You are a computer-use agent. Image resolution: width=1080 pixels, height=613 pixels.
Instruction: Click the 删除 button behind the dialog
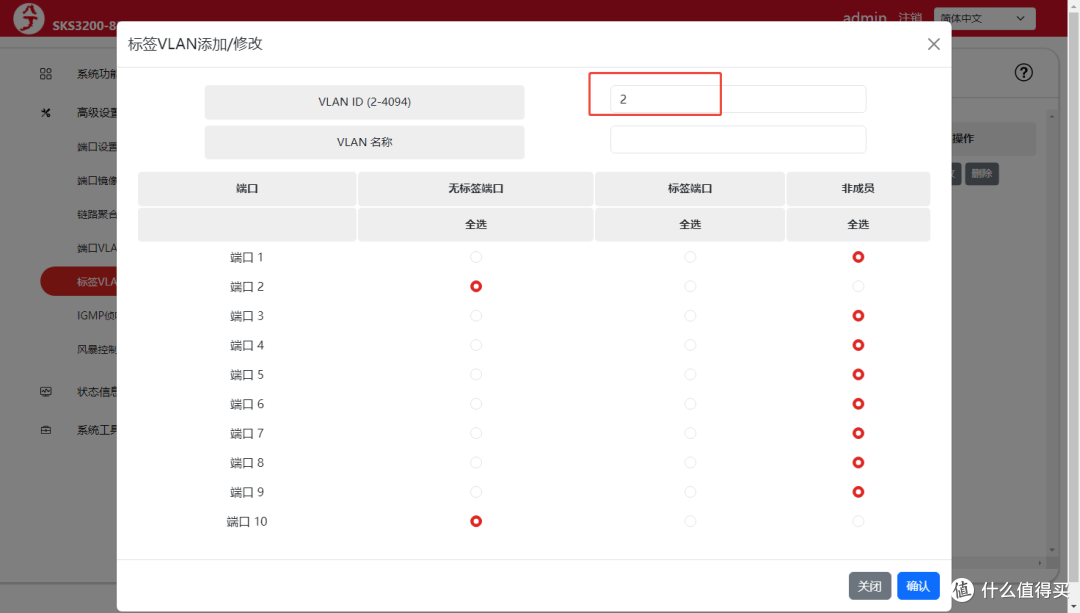982,174
